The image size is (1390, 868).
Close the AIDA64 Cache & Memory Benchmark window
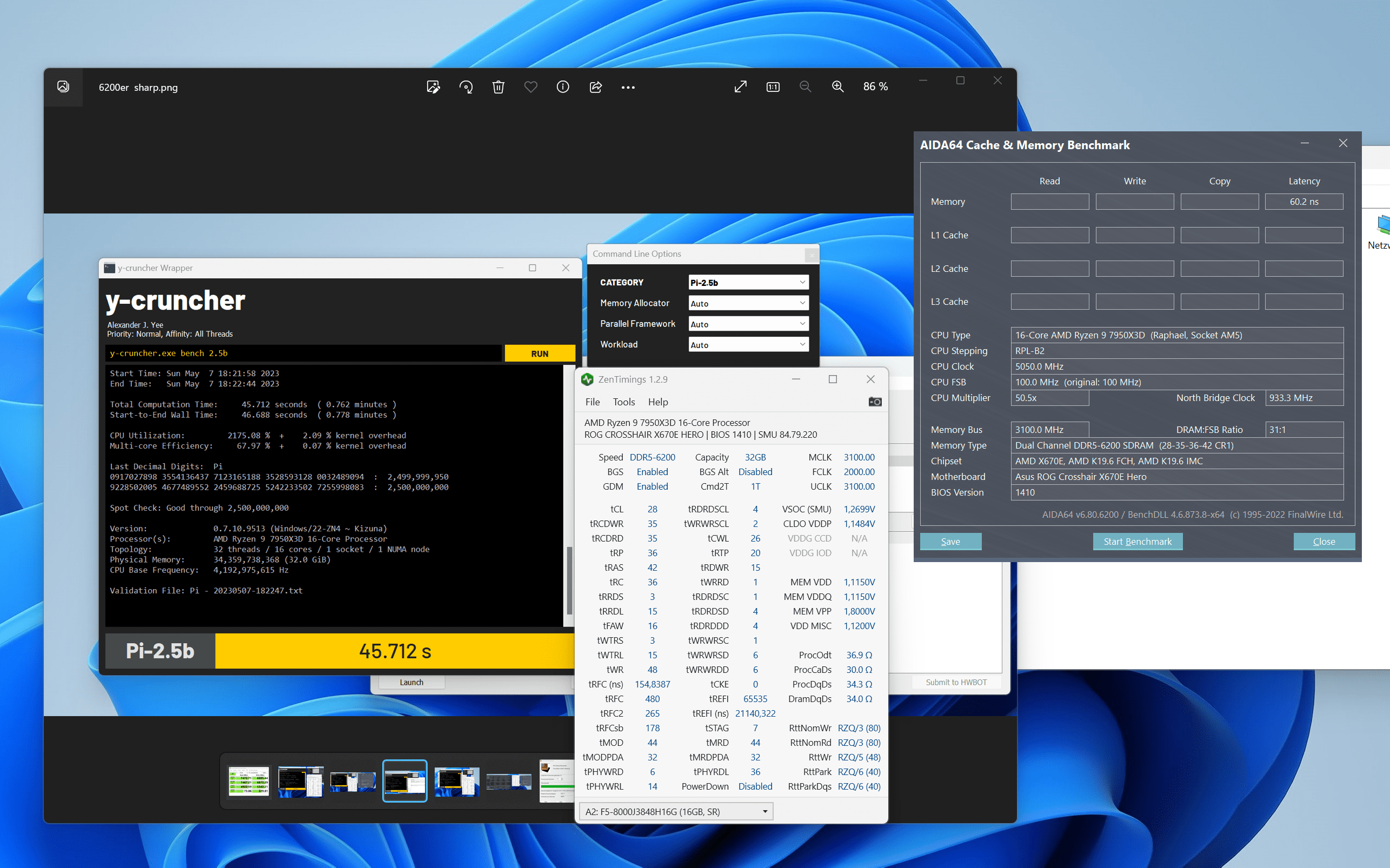pos(1343,143)
